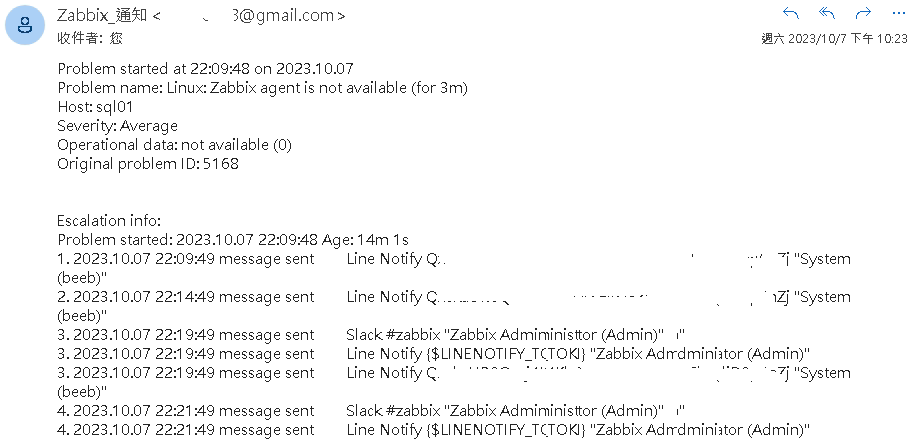Click the Reply arrow icon

click(791, 13)
